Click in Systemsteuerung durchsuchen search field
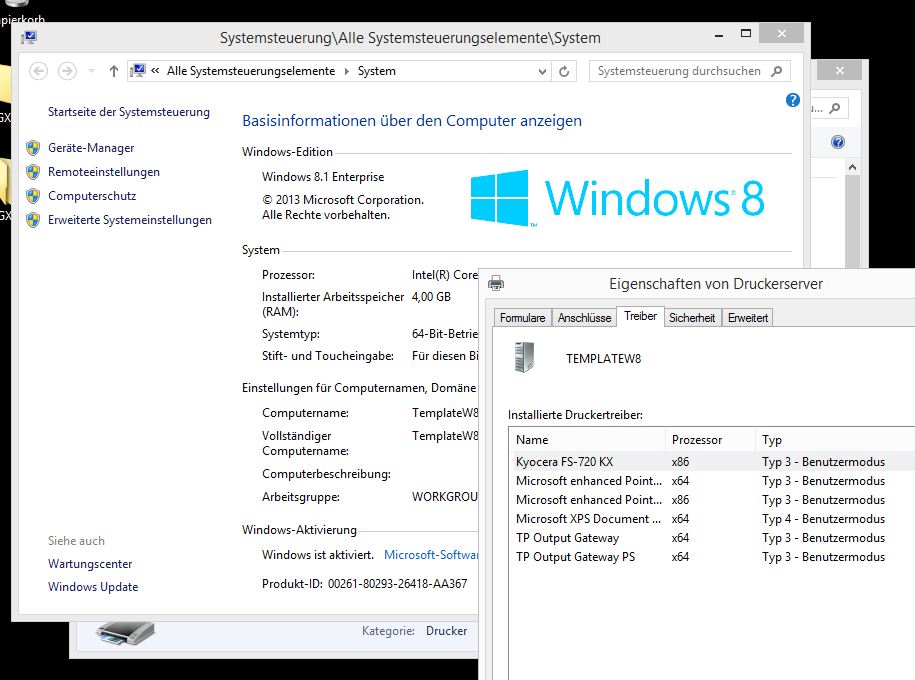The image size is (915, 680). [679, 71]
